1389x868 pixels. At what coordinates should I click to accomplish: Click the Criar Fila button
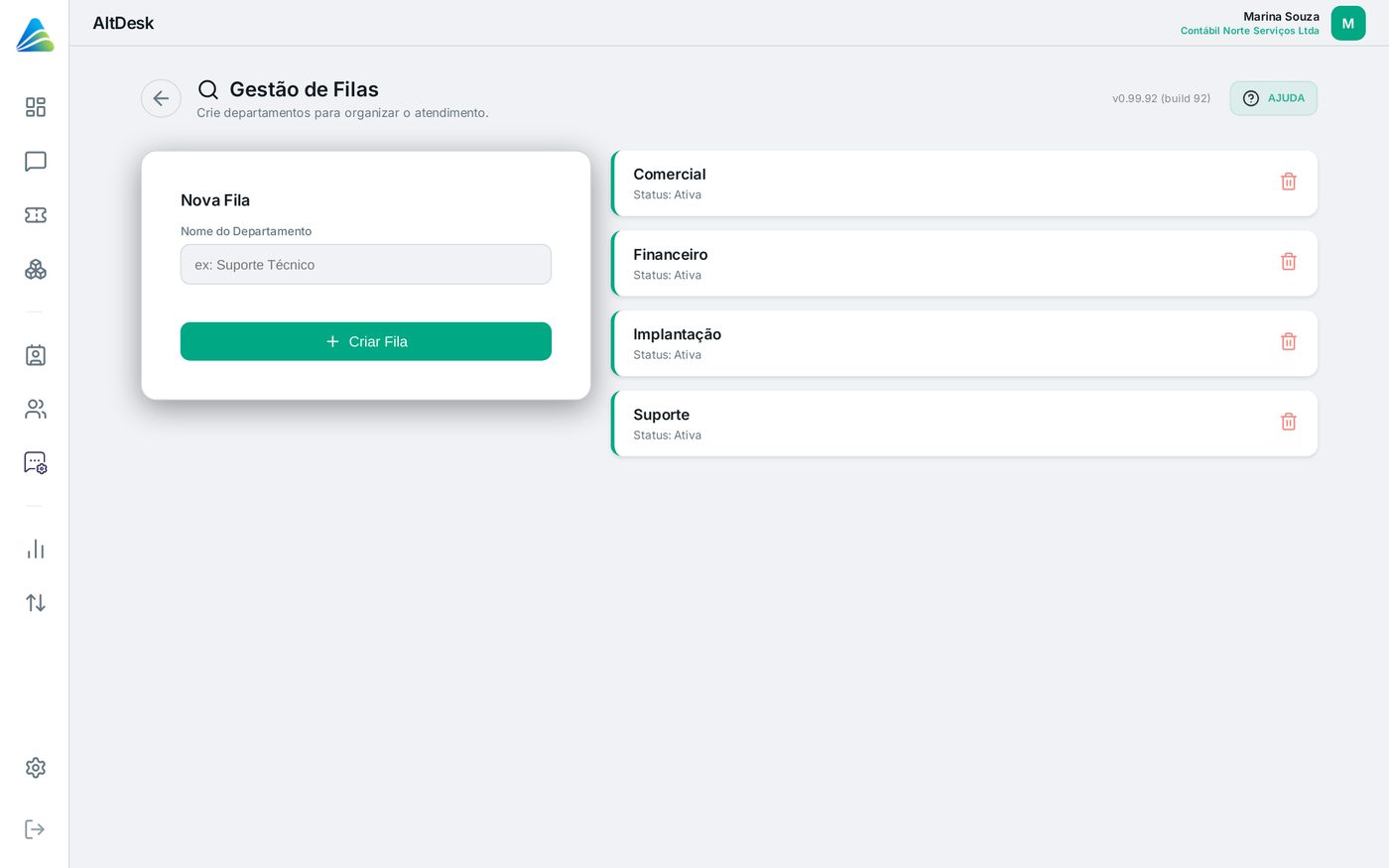click(x=366, y=341)
